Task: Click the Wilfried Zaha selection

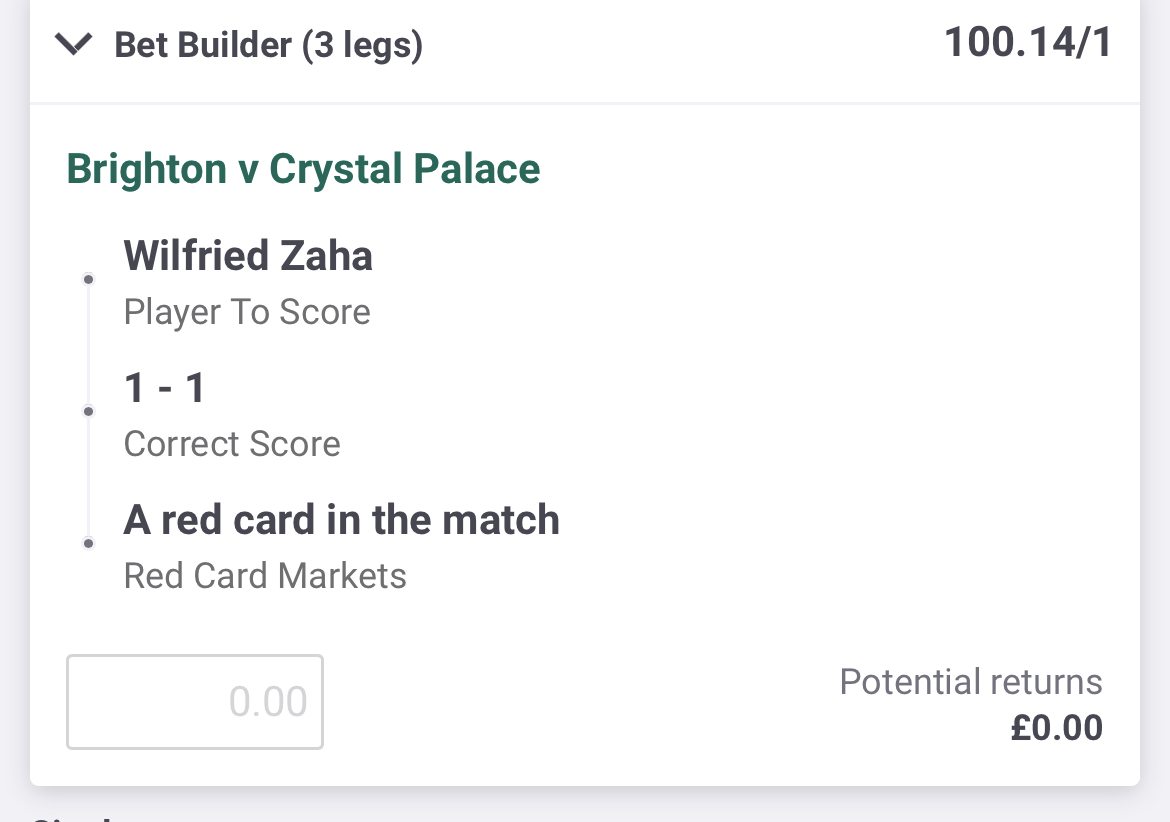Action: pyautogui.click(x=248, y=256)
